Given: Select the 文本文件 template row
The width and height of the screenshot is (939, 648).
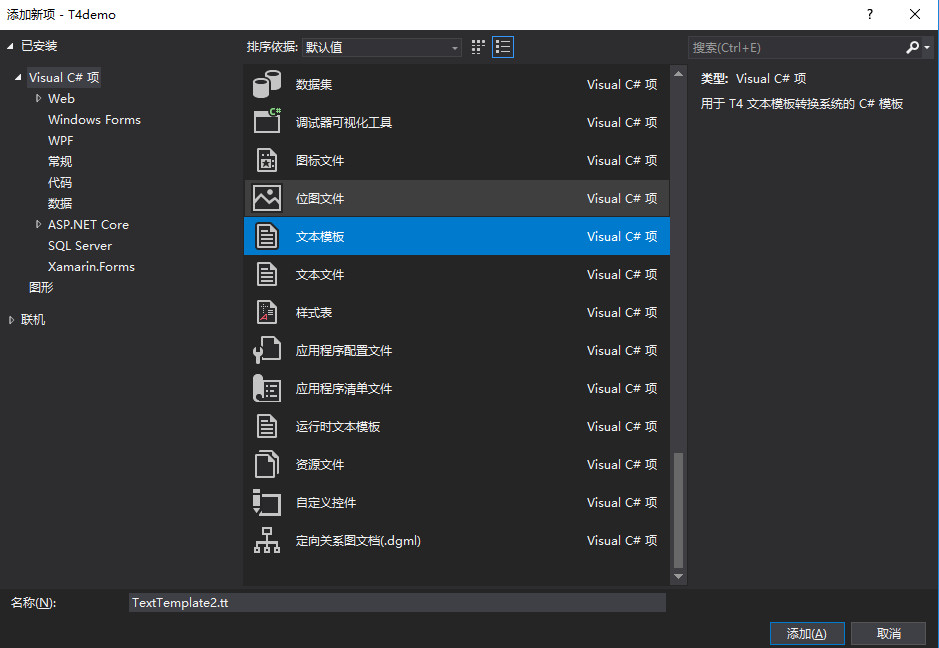Looking at the screenshot, I should (457, 274).
